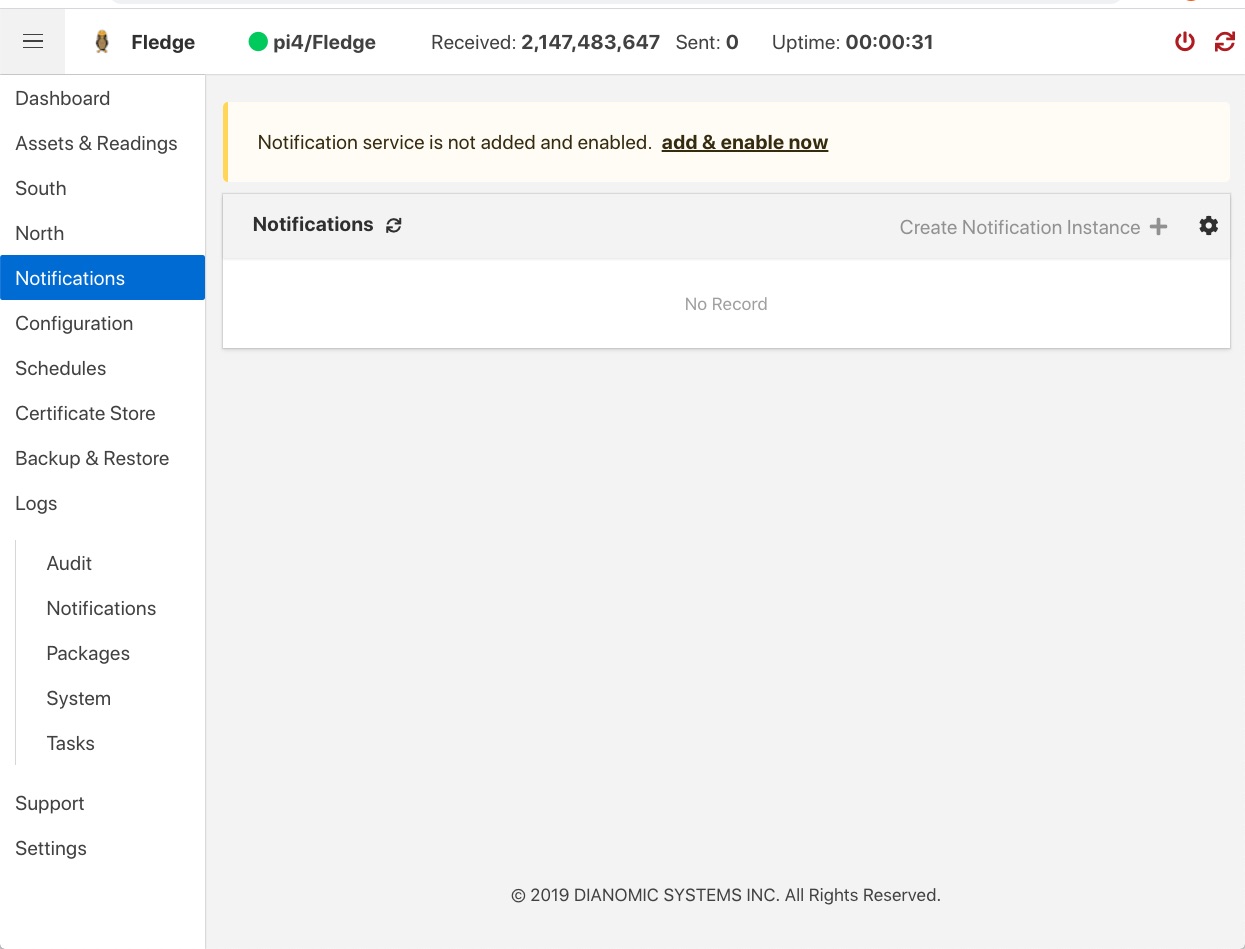This screenshot has height=949, width=1245.
Task: Select Create Notification Instance
Action: (1019, 227)
